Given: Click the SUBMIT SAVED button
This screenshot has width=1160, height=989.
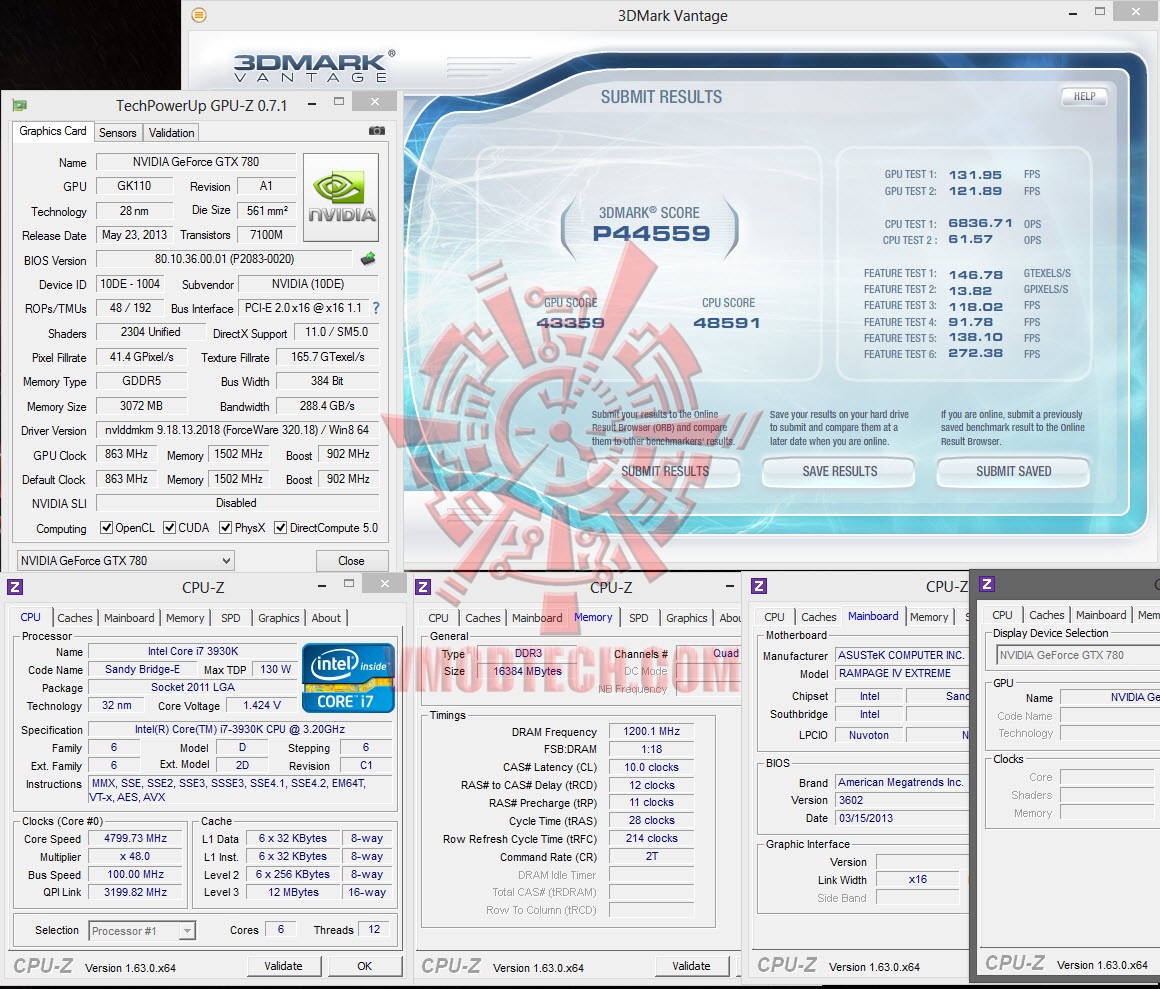Looking at the screenshot, I should [x=1014, y=471].
